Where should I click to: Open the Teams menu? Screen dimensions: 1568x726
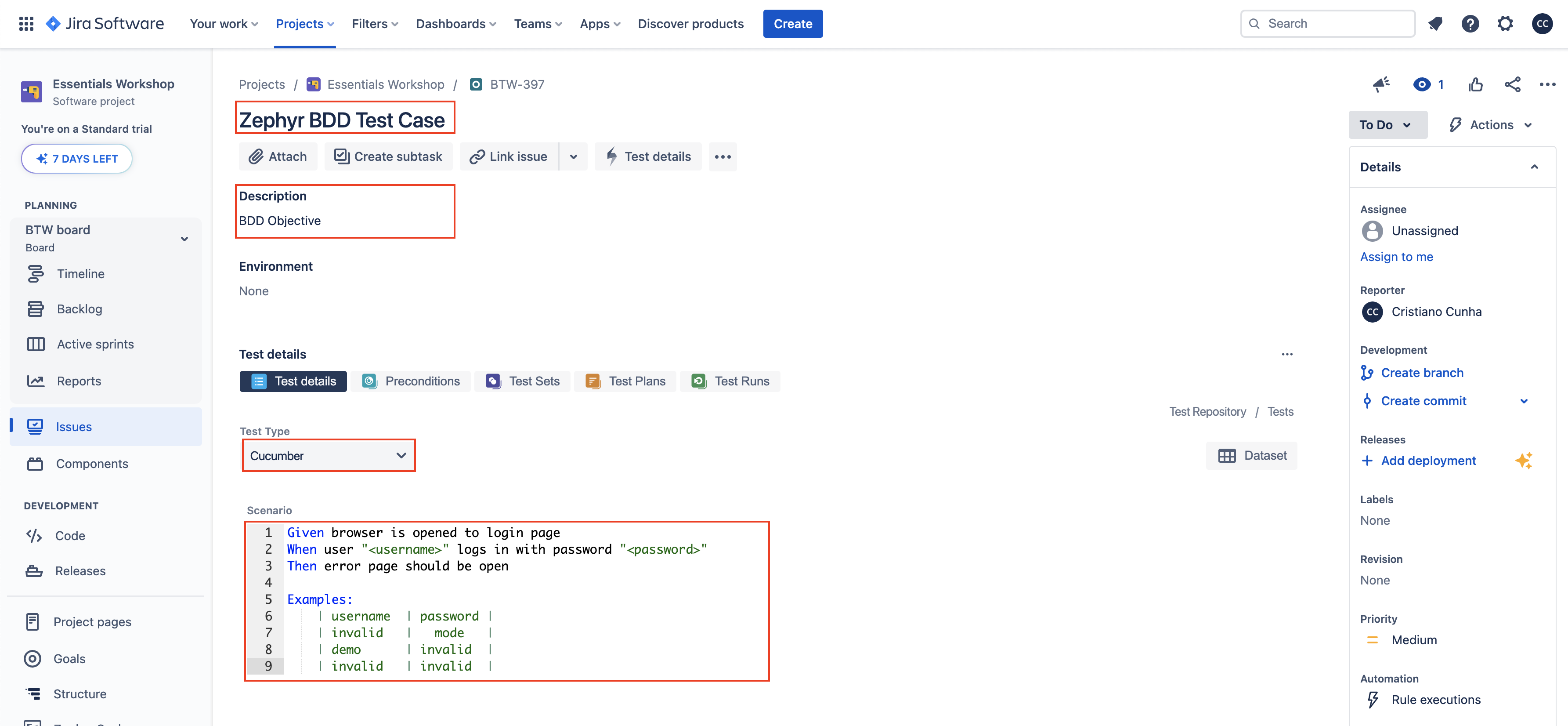click(x=538, y=24)
